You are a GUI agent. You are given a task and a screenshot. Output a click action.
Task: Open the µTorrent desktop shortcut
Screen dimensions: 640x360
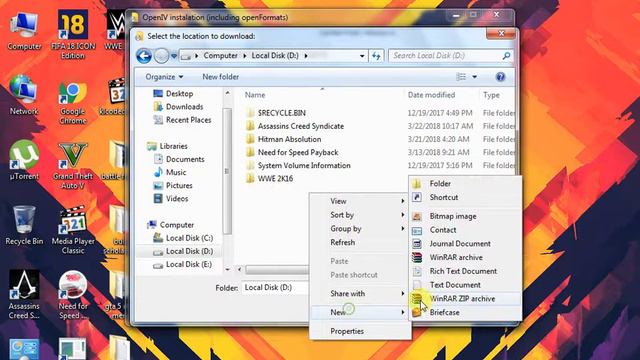24,160
